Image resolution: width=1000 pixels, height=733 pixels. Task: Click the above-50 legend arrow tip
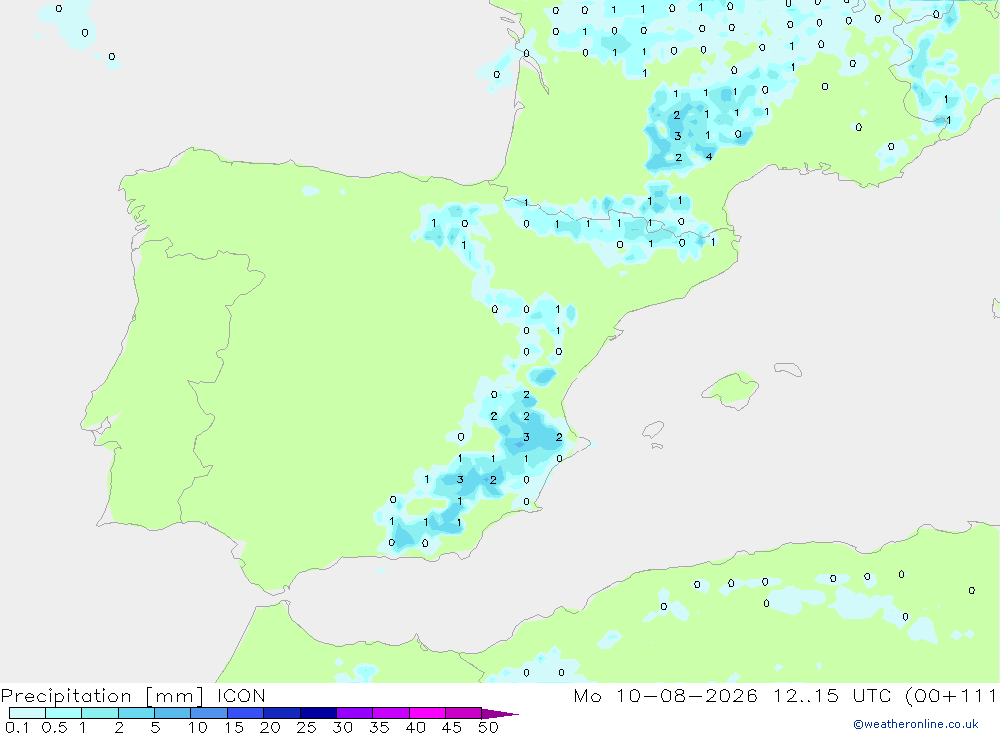[x=501, y=714]
